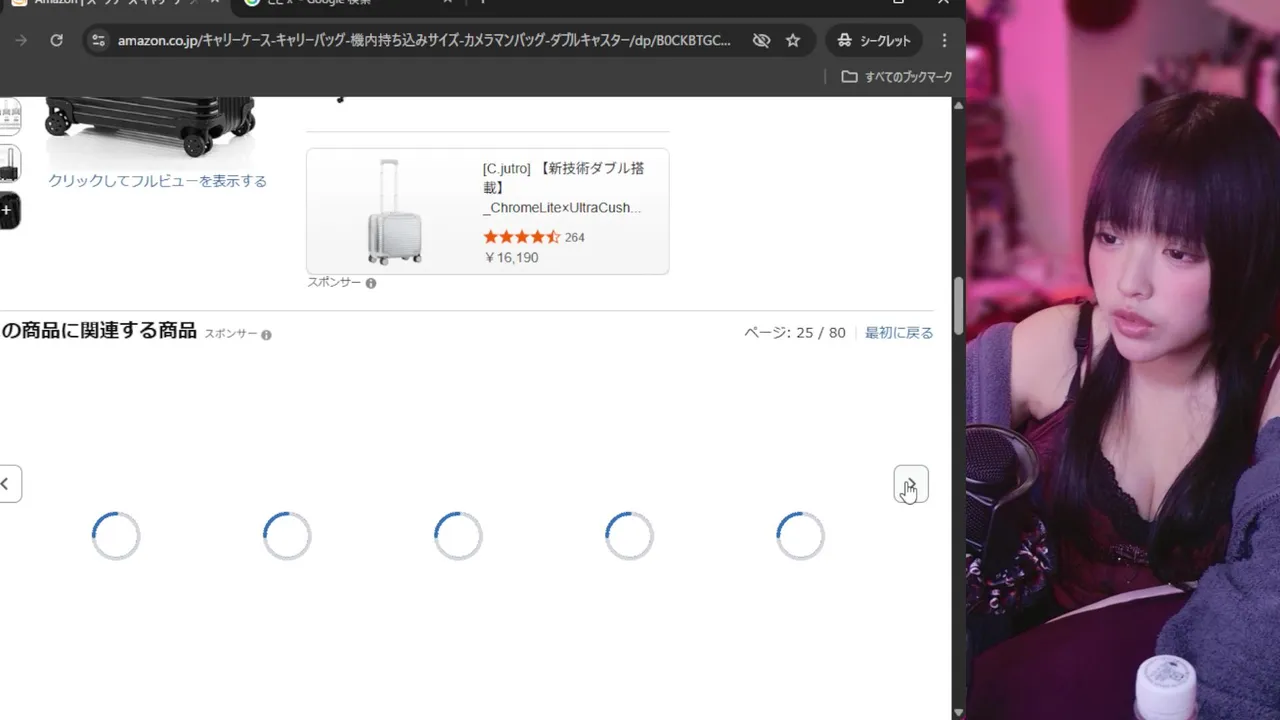Image resolution: width=1280 pixels, height=720 pixels.
Task: Click ページ: 25 / 80 indicator
Action: (795, 333)
